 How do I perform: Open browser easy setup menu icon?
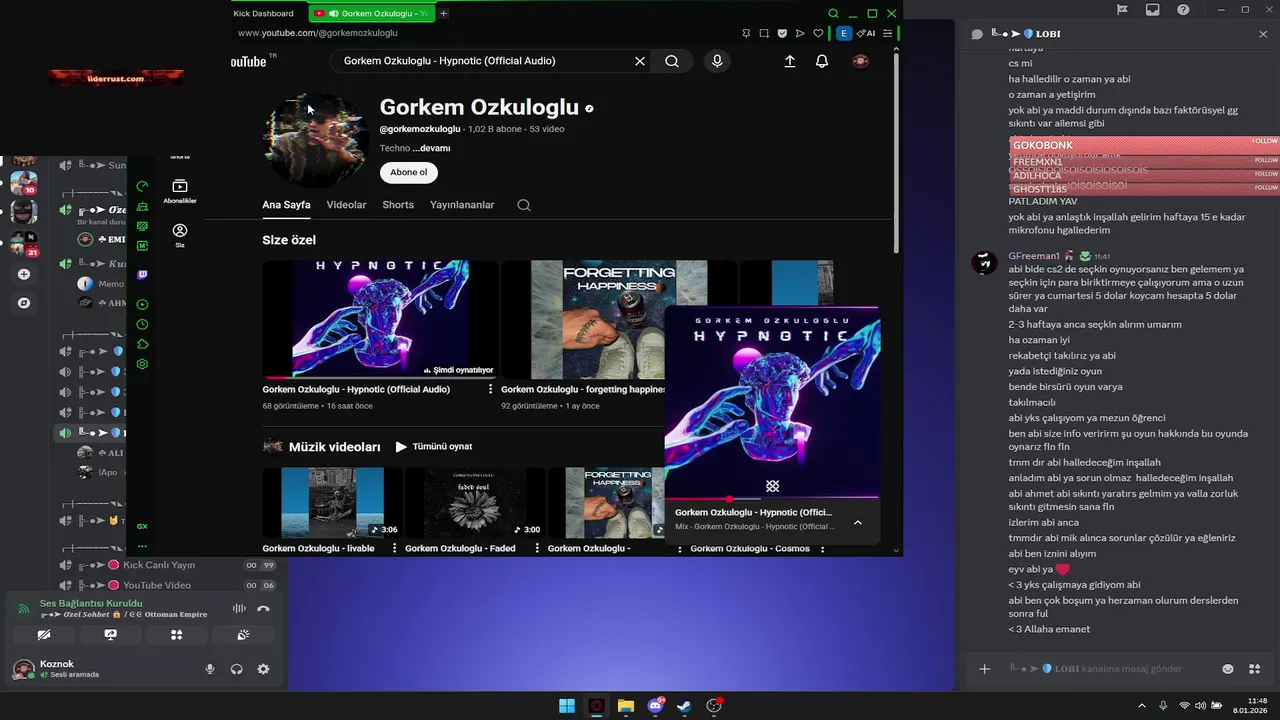click(888, 33)
